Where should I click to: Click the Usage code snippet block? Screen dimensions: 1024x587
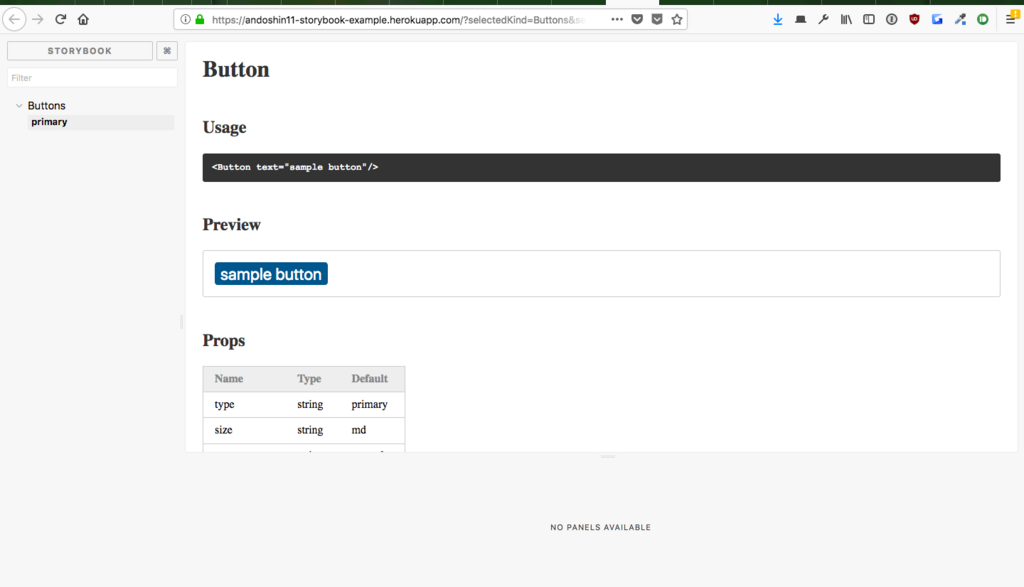(x=601, y=168)
